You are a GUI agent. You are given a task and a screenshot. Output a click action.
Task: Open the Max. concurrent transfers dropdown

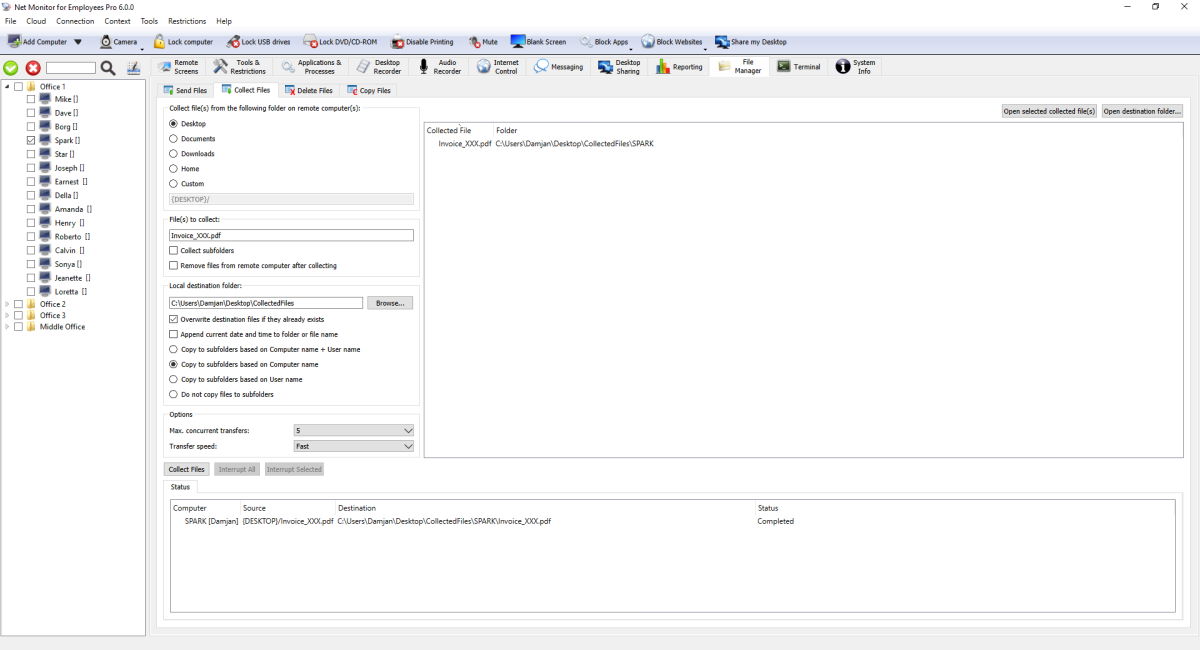[x=353, y=430]
